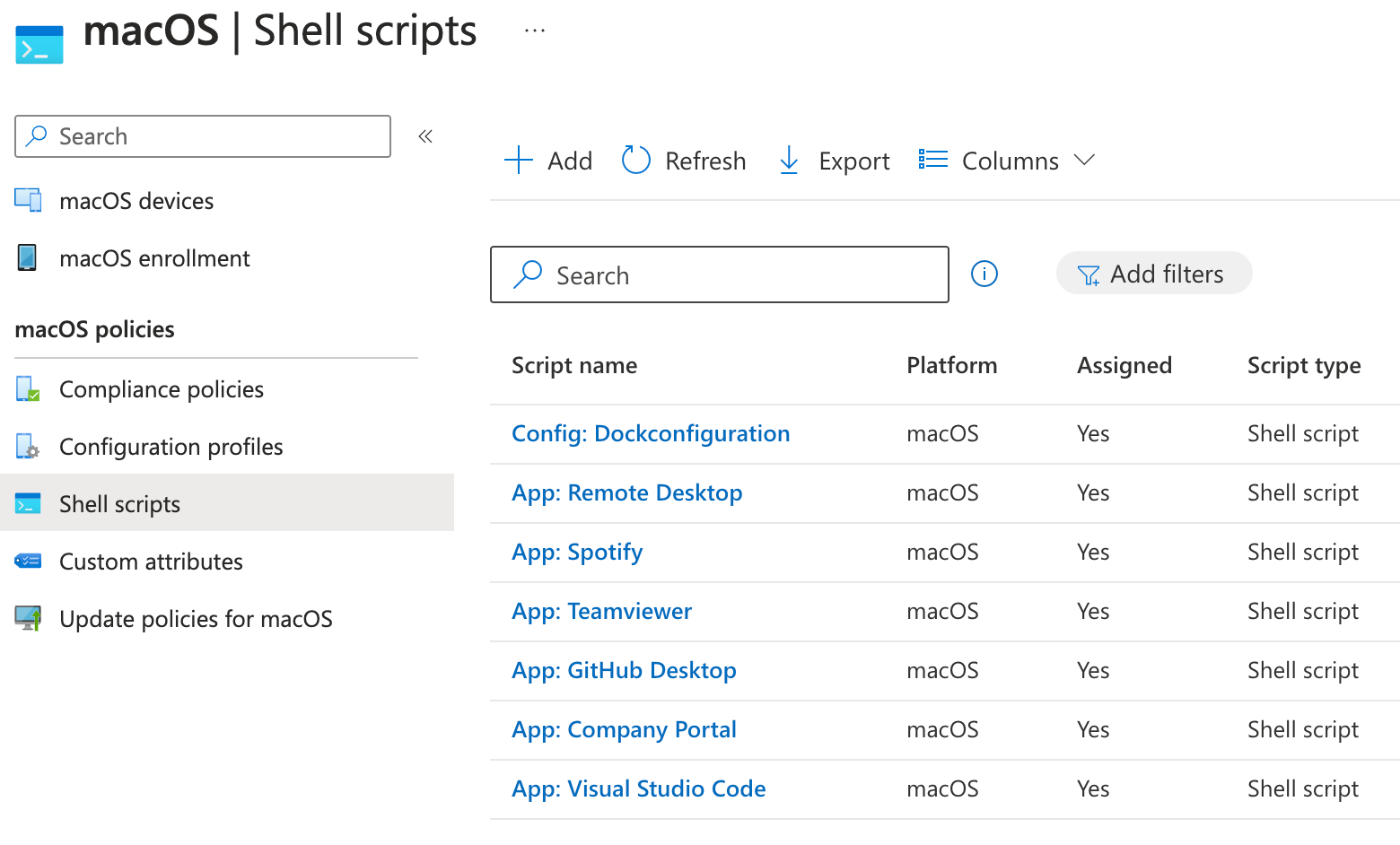Click the Refresh circular arrow icon
1400x845 pixels.
pyautogui.click(x=636, y=161)
